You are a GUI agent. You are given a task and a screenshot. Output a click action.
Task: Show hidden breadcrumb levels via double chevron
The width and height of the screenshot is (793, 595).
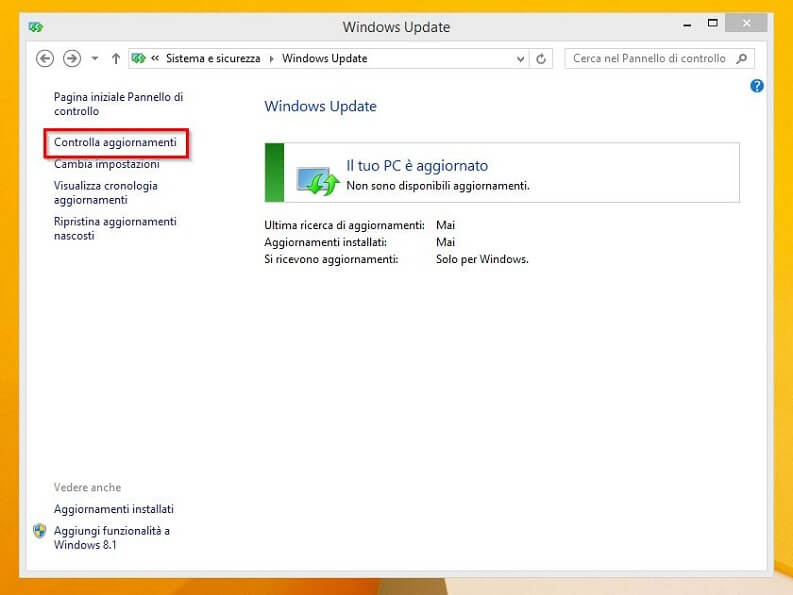click(155, 58)
